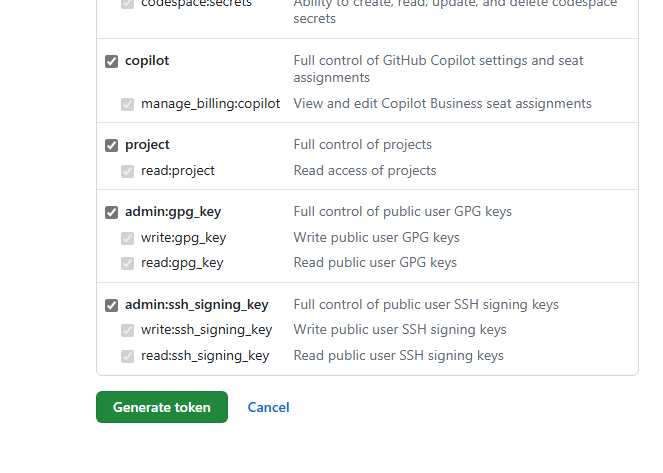The height and width of the screenshot is (473, 663).
Task: Select the 'read:ssh_signing_key' label
Action: [x=205, y=356]
